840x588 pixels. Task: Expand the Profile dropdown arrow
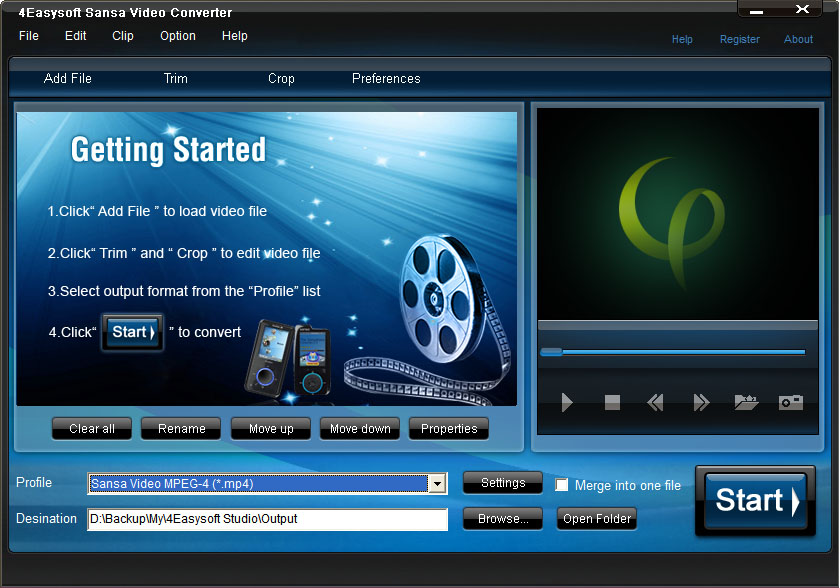438,484
